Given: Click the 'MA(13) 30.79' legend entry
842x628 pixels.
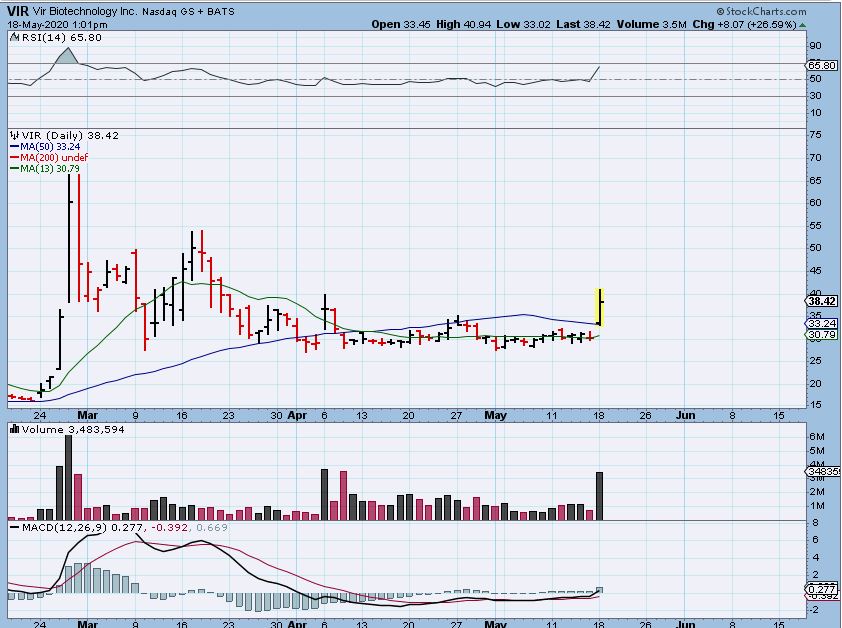Looking at the screenshot, I should point(45,168).
